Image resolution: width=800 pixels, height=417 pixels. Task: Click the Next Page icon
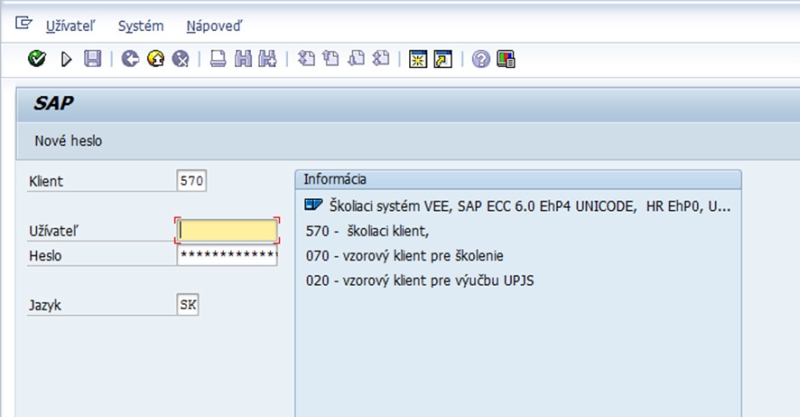pyautogui.click(x=356, y=59)
